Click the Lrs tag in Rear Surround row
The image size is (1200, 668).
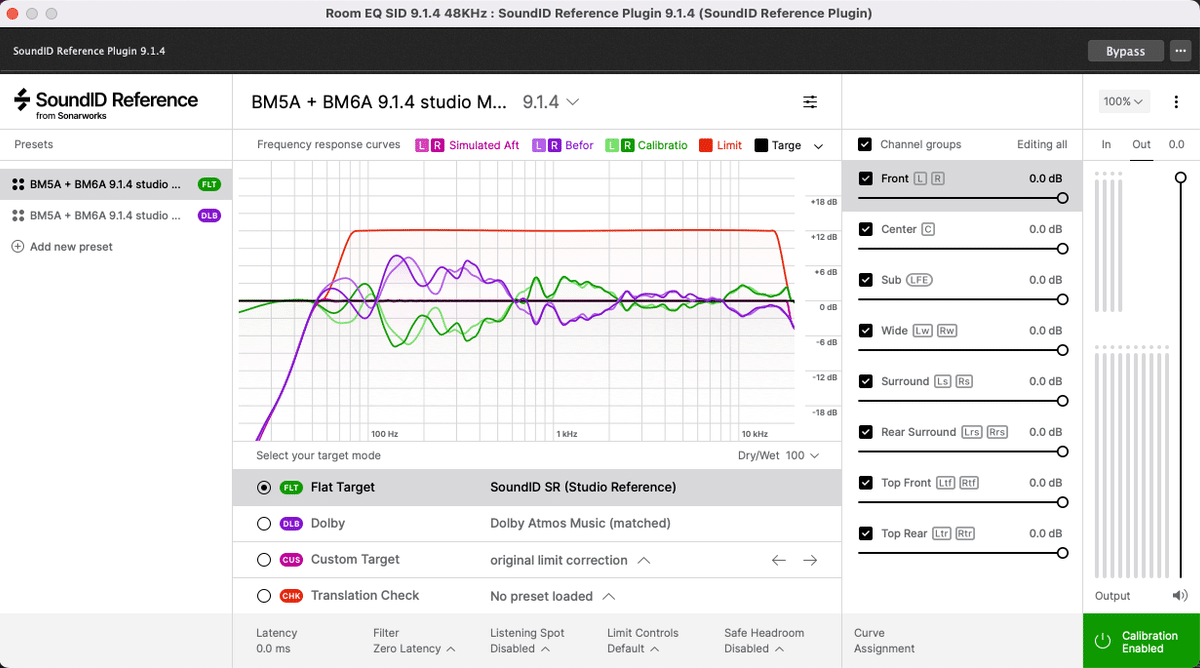[x=972, y=433]
